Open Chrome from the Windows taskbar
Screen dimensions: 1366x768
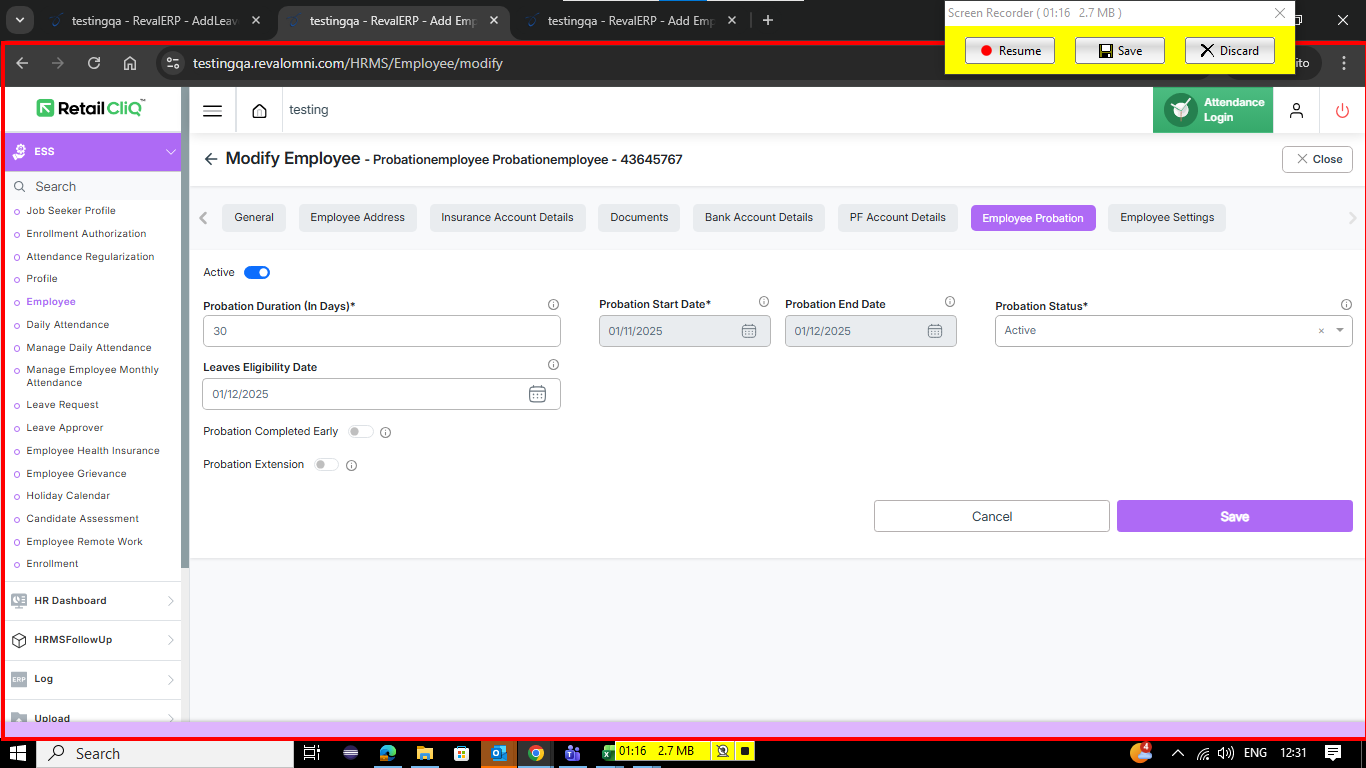(x=536, y=753)
